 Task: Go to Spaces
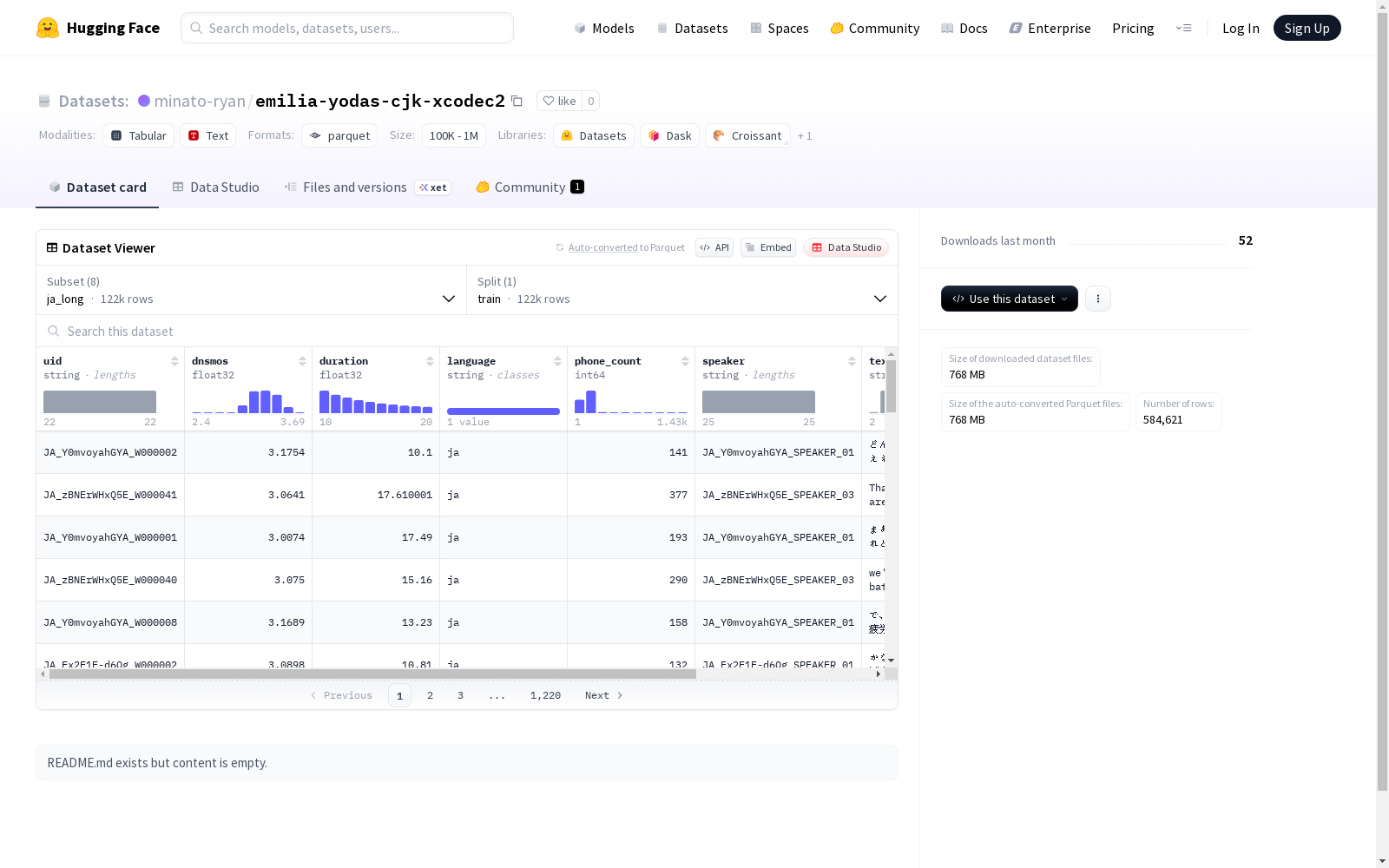(x=780, y=28)
